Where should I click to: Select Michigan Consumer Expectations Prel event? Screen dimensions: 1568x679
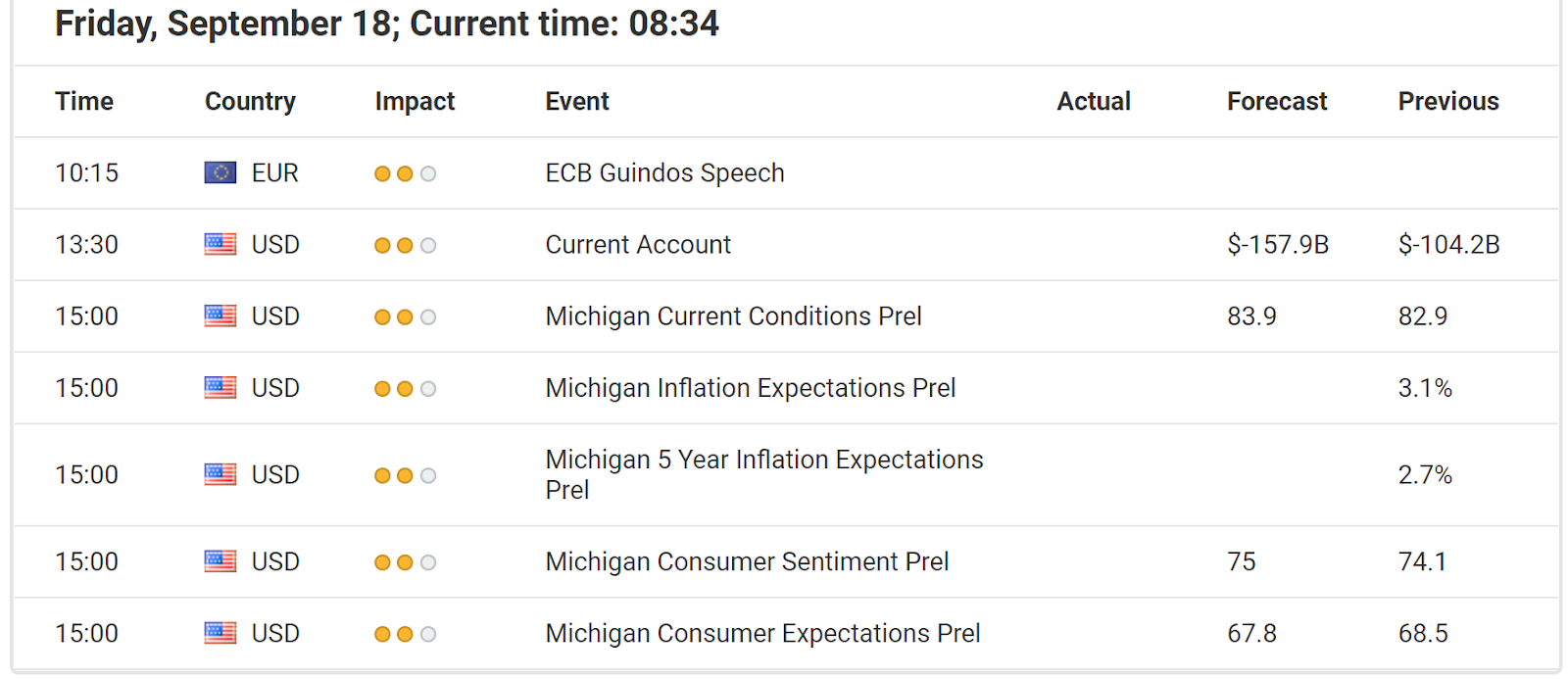coord(762,633)
